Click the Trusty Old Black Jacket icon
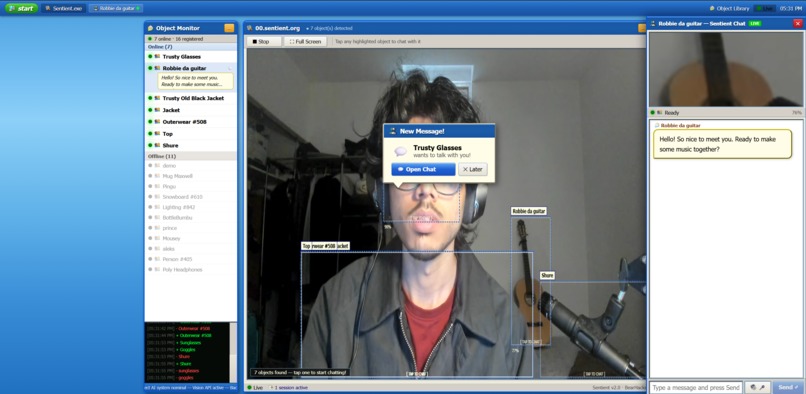The width and height of the screenshot is (806, 394). click(157, 98)
